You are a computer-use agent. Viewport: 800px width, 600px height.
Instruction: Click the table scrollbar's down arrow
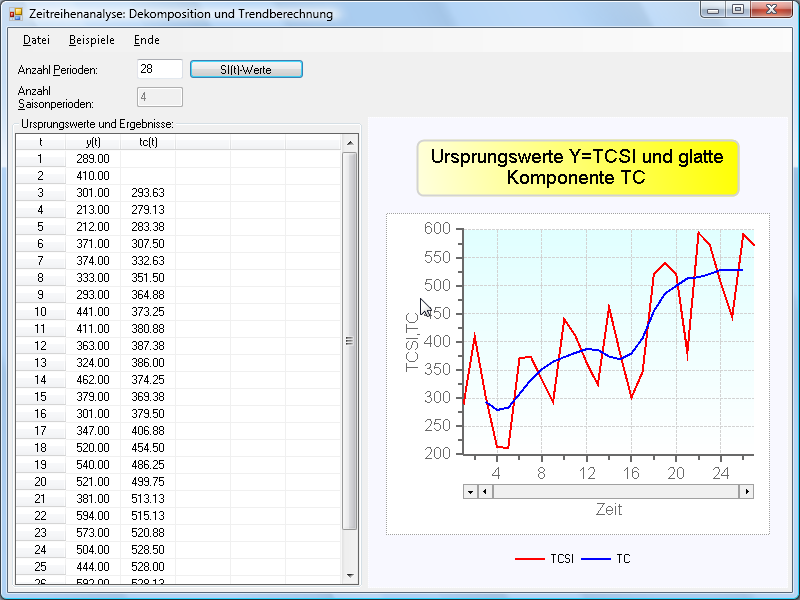pos(350,575)
